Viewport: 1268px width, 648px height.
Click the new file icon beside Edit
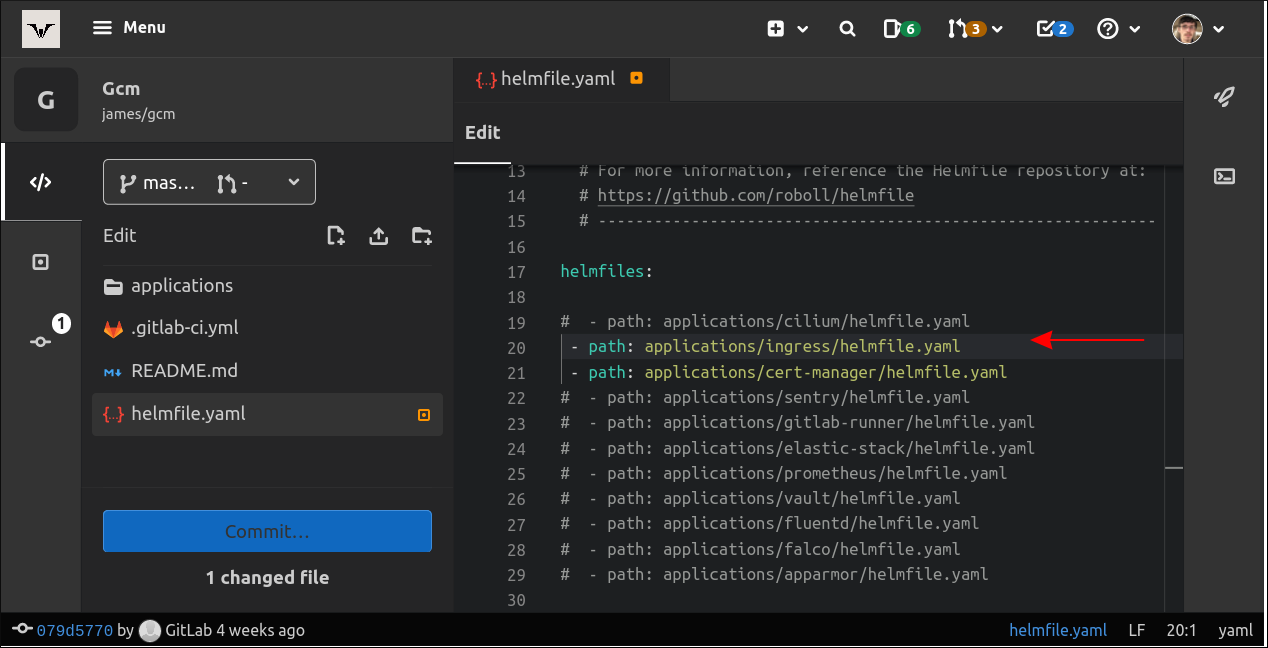[336, 236]
